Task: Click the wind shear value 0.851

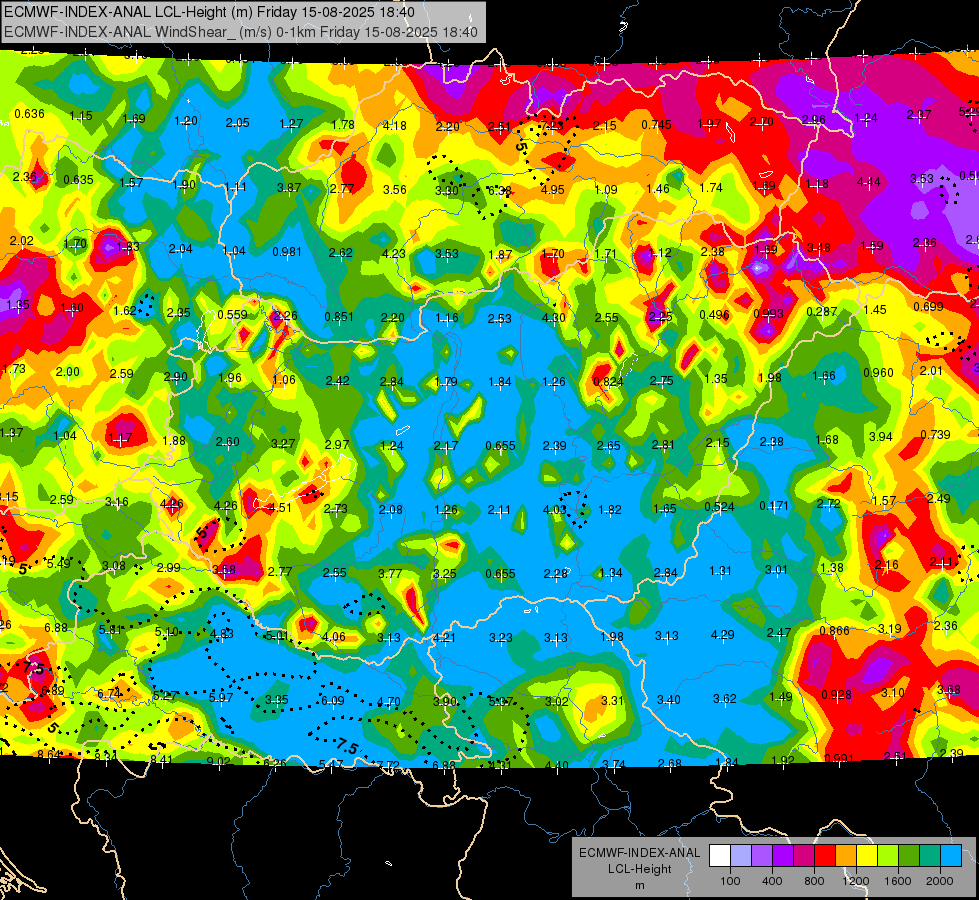Action: click(x=339, y=317)
